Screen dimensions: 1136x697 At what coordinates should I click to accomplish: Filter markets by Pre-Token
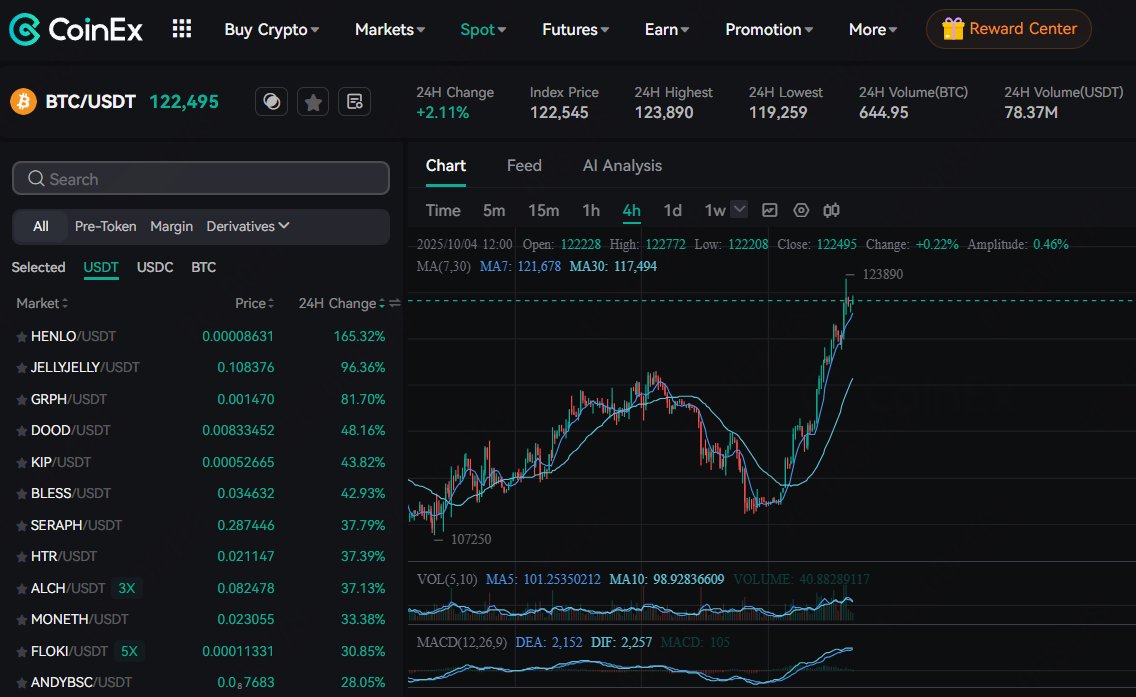click(x=105, y=226)
